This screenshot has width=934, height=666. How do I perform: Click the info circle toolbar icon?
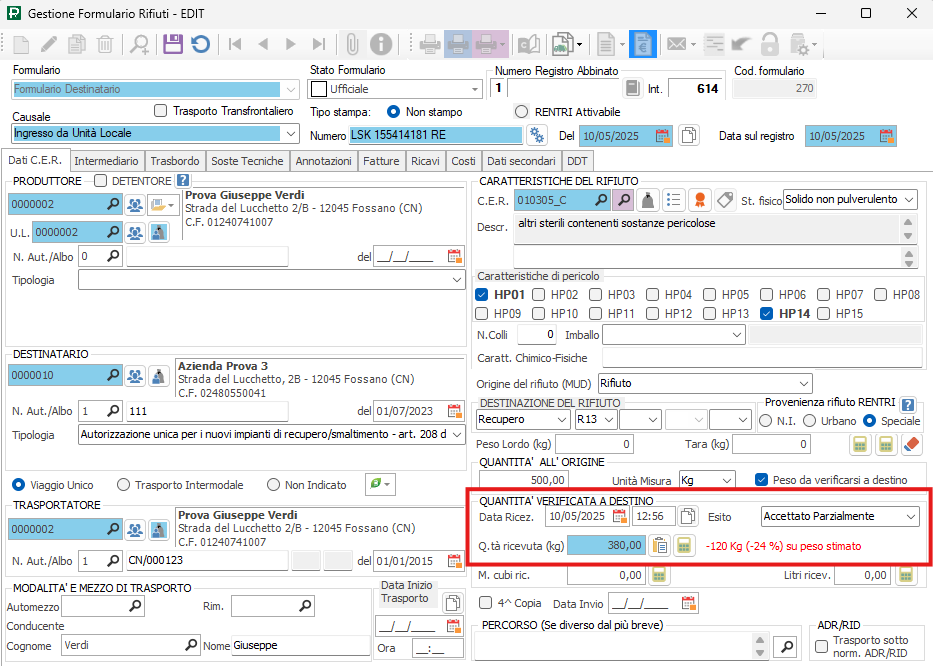coord(380,44)
